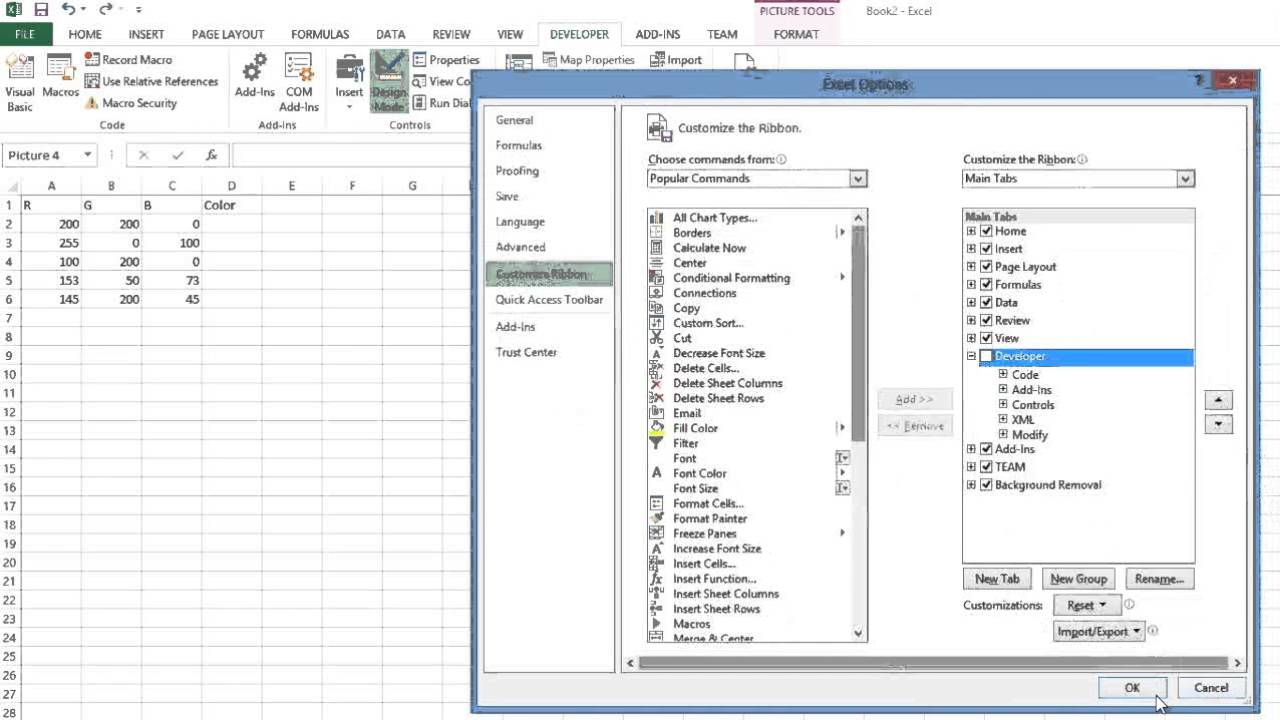Redo the last action
The width and height of the screenshot is (1280, 720).
click(x=105, y=9)
